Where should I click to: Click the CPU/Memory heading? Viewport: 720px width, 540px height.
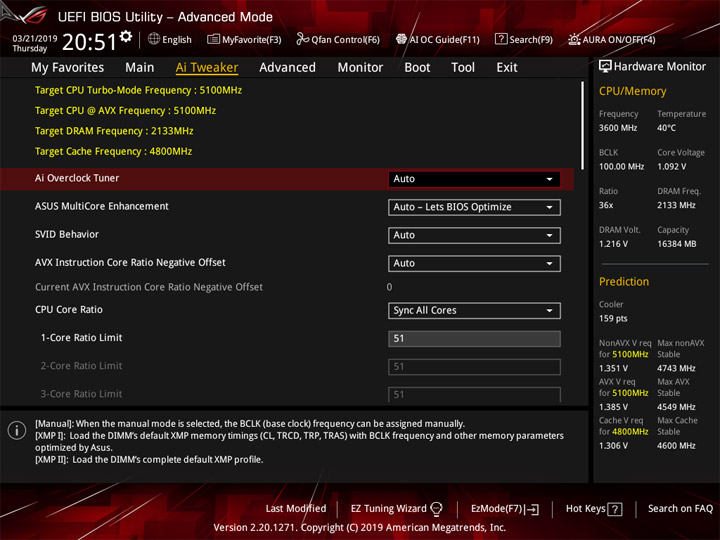[632, 91]
